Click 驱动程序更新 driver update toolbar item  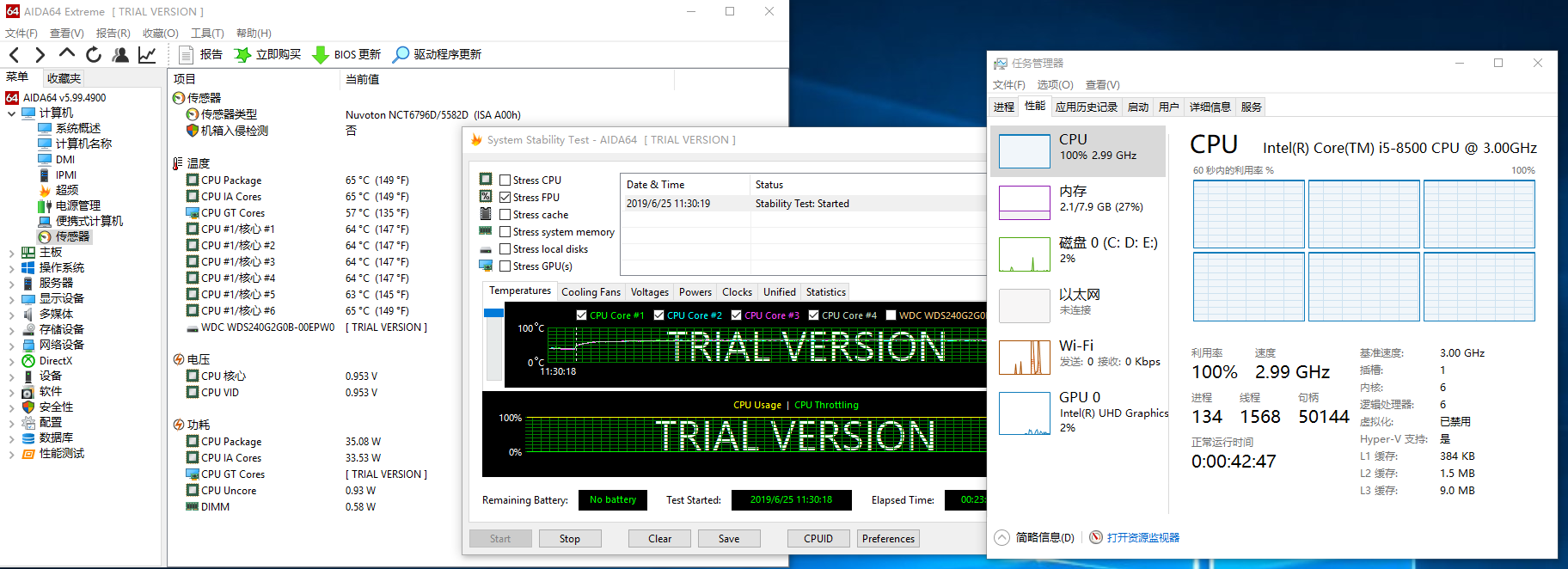tap(437, 55)
